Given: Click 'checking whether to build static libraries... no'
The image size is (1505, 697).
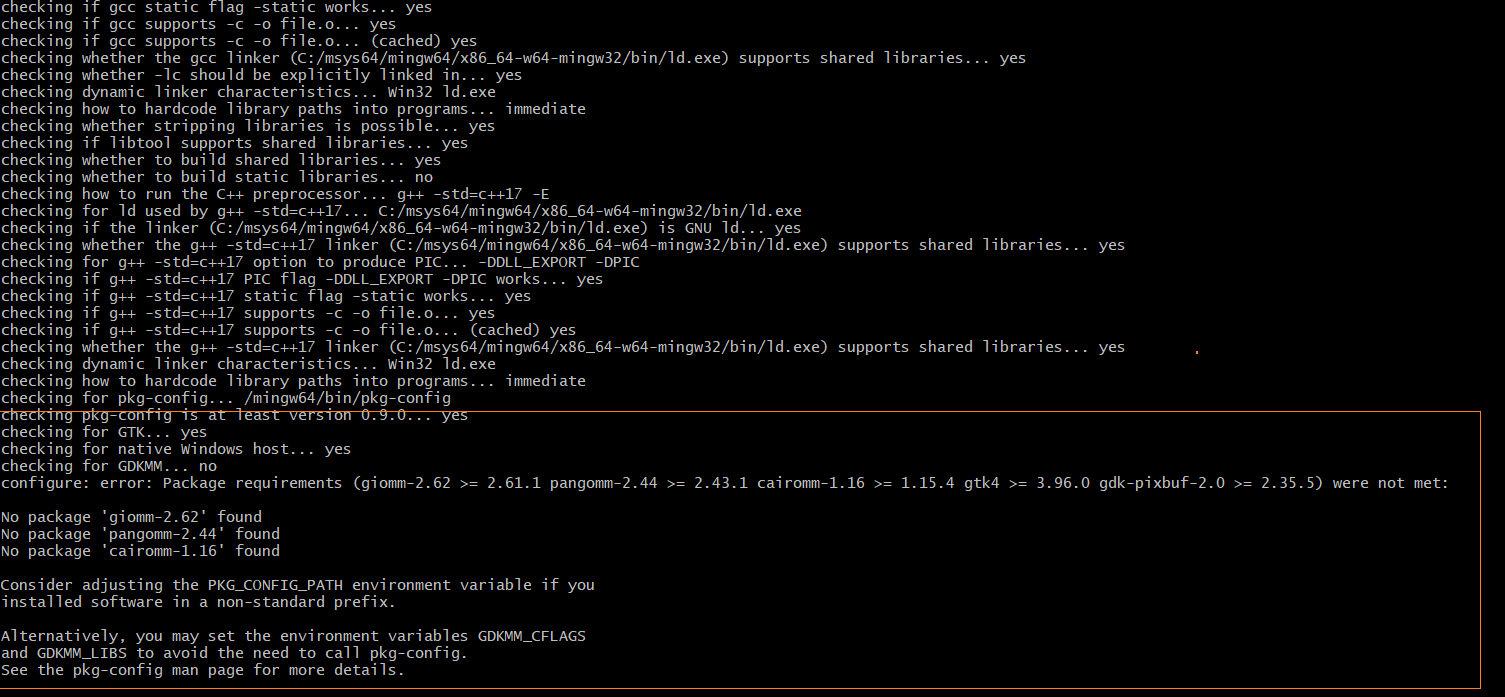Looking at the screenshot, I should coord(217,177).
